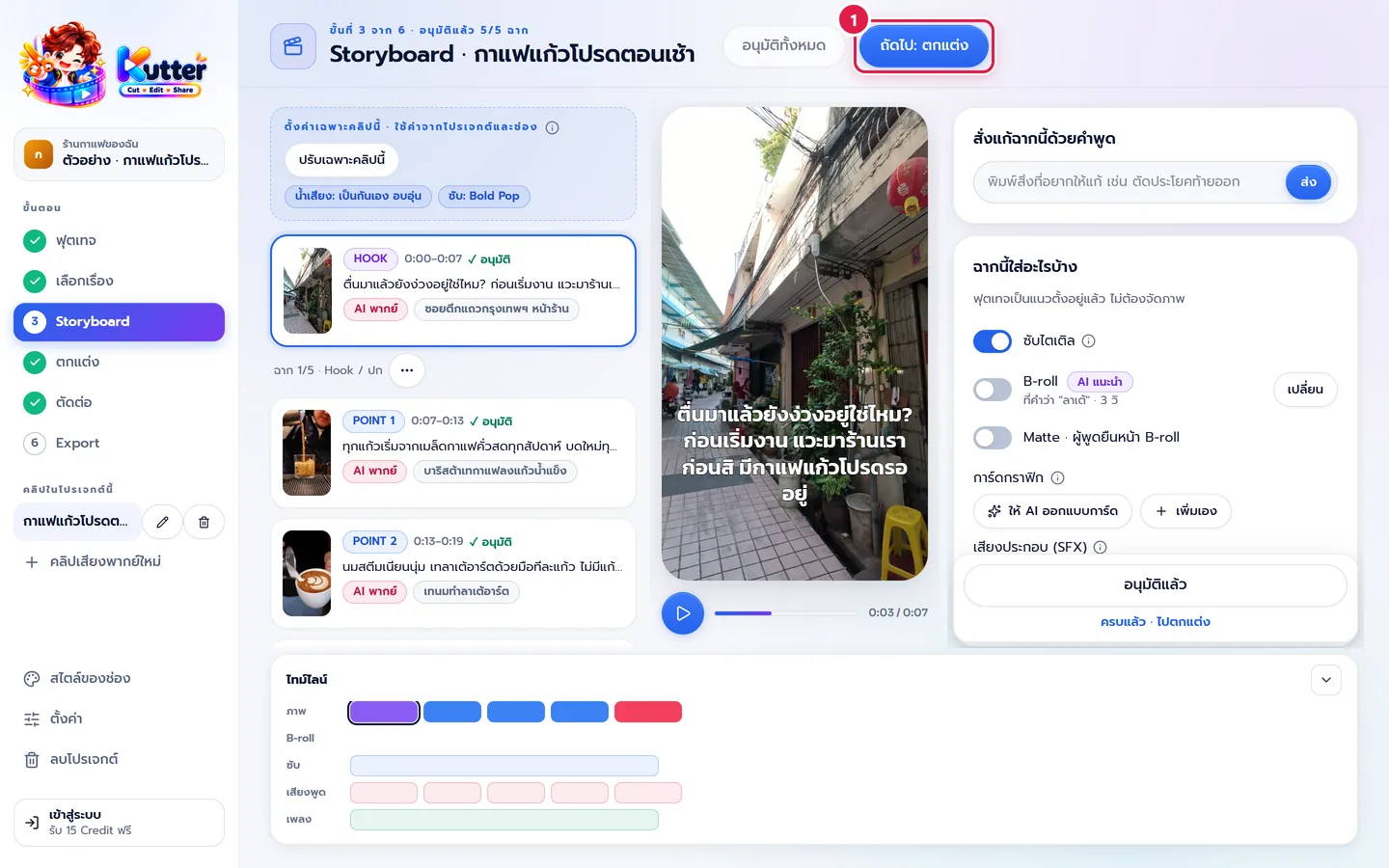The height and width of the screenshot is (868, 1389).
Task: Select the red fifth scene block in timeline
Action: (648, 712)
